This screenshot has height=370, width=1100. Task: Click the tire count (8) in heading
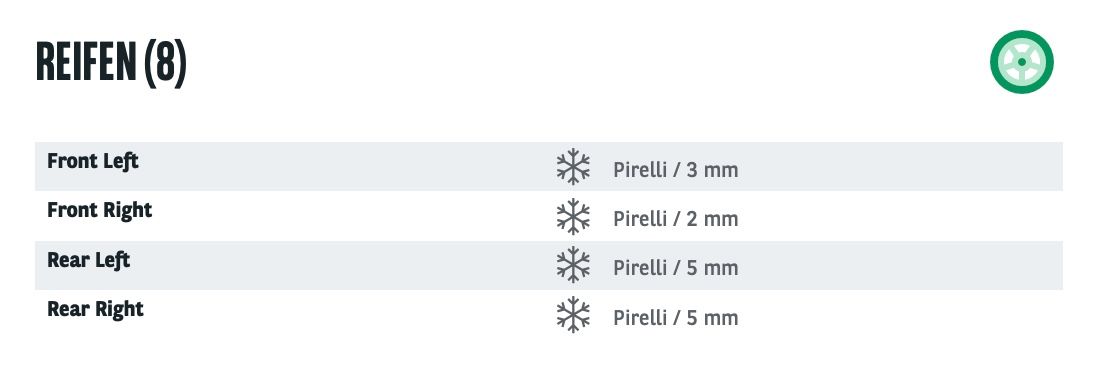pyautogui.click(x=166, y=63)
